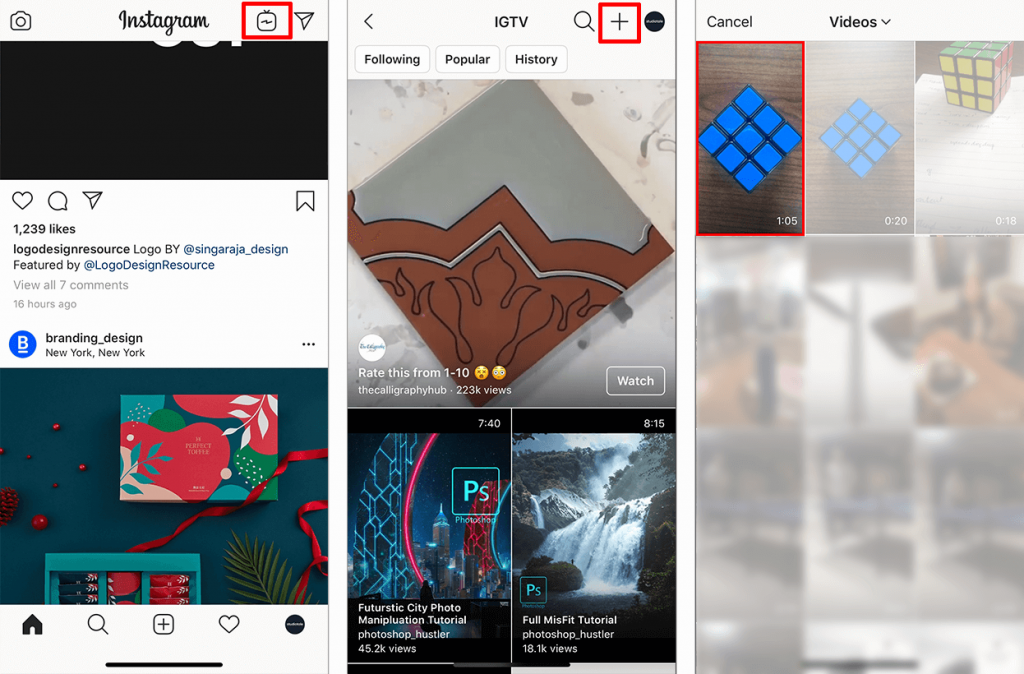Open logodesignresource username in caption
This screenshot has width=1024, height=674.
point(71,249)
